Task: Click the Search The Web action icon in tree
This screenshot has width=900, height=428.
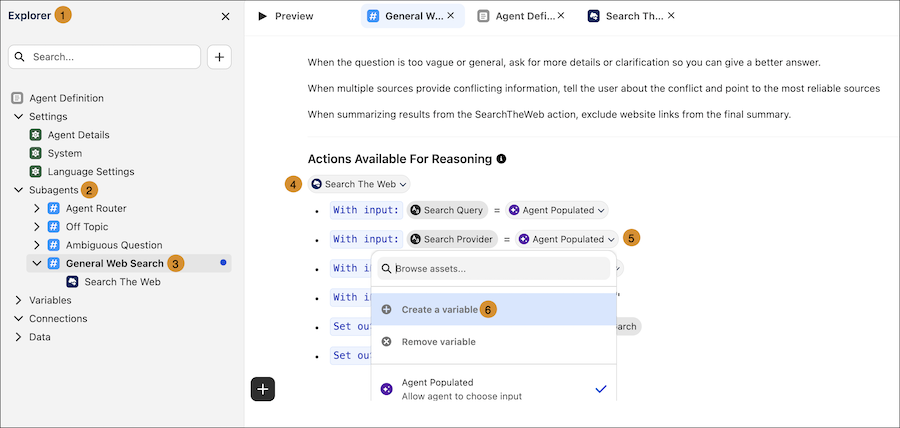Action: [72, 282]
